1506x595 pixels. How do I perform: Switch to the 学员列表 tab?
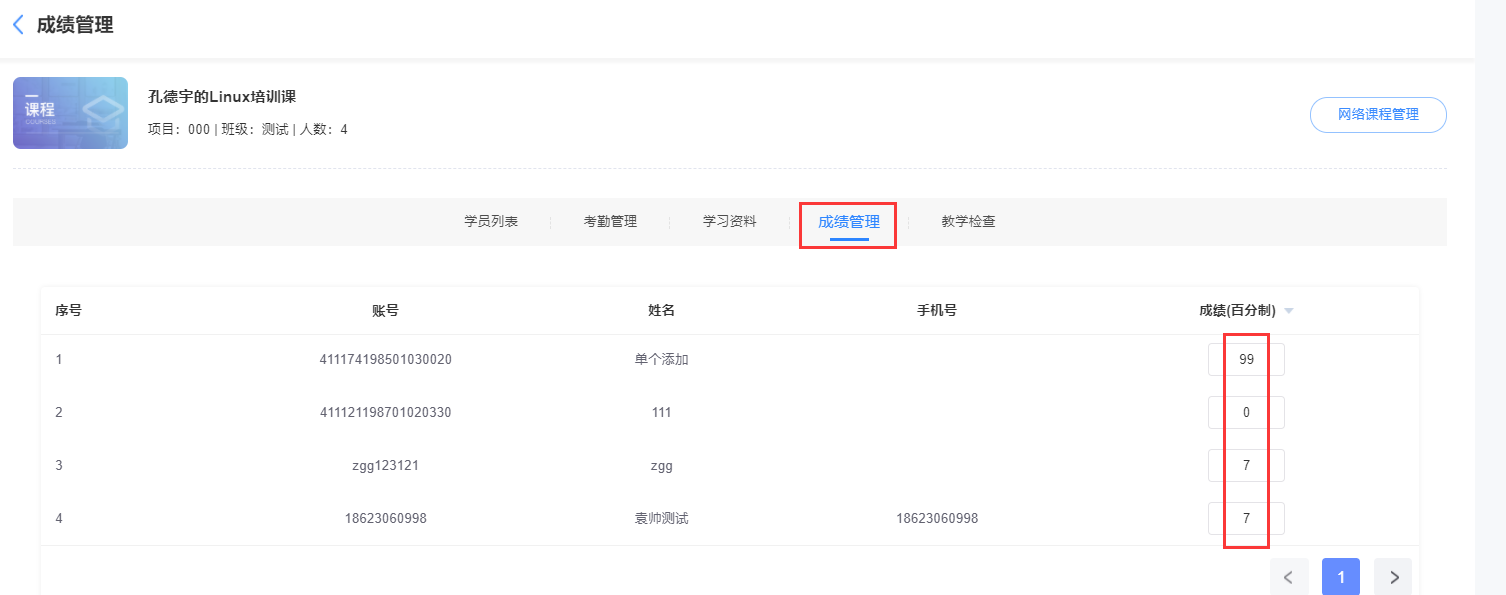(491, 222)
